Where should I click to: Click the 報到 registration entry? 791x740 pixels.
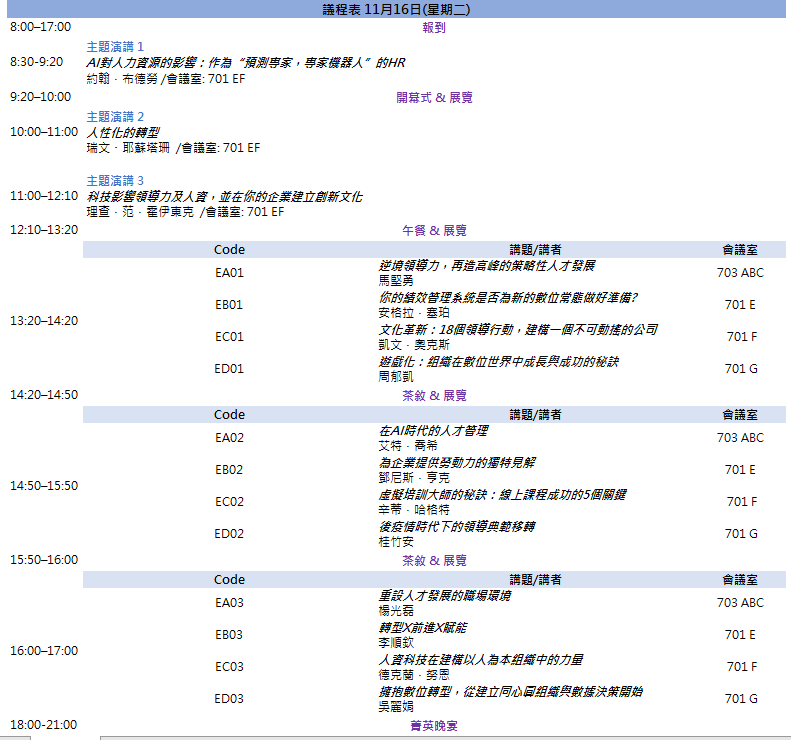[434, 28]
